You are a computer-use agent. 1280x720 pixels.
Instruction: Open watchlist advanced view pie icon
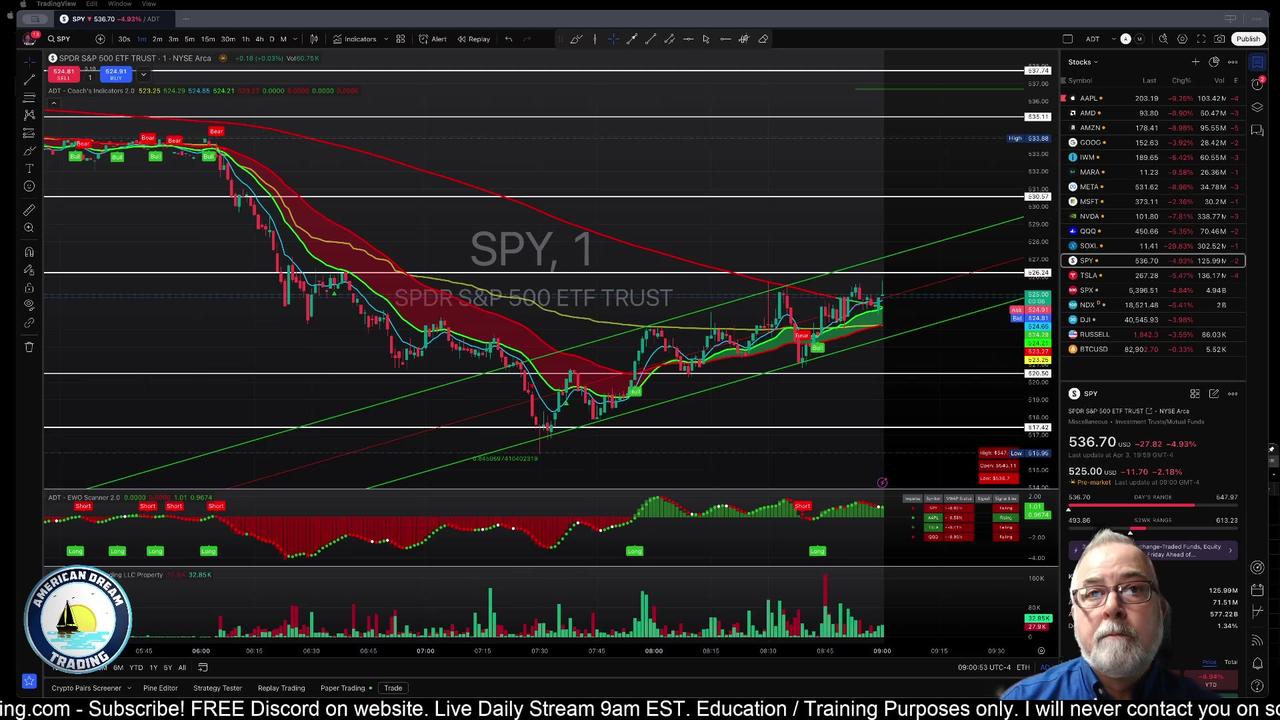click(x=1214, y=62)
